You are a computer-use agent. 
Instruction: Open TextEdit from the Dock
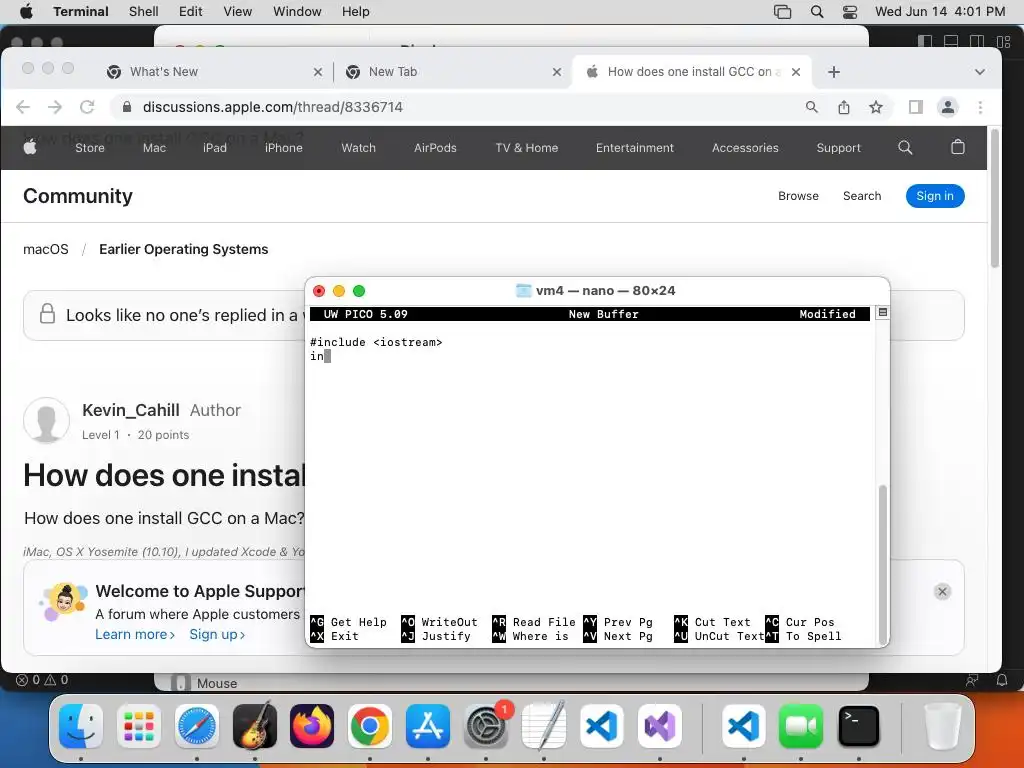(543, 726)
